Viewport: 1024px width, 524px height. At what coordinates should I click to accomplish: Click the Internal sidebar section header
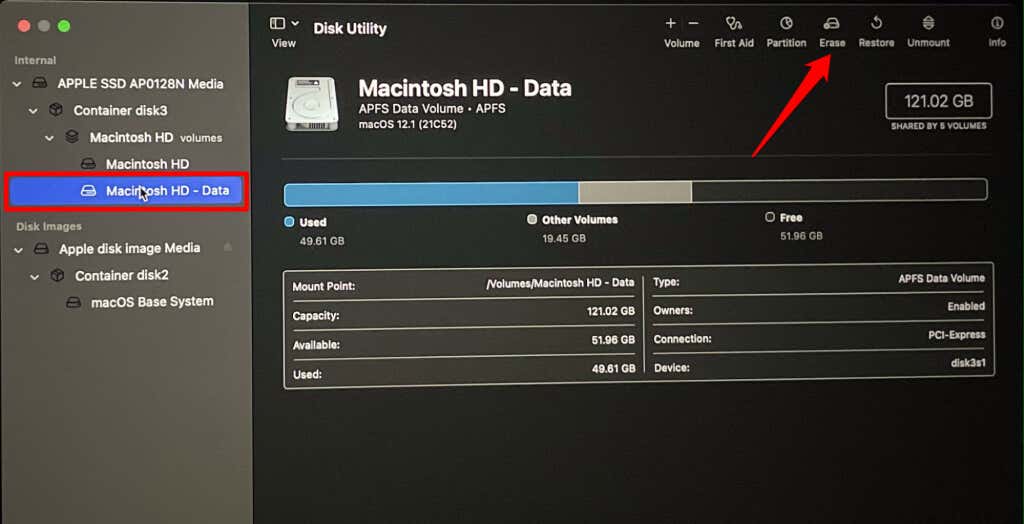[x=35, y=60]
